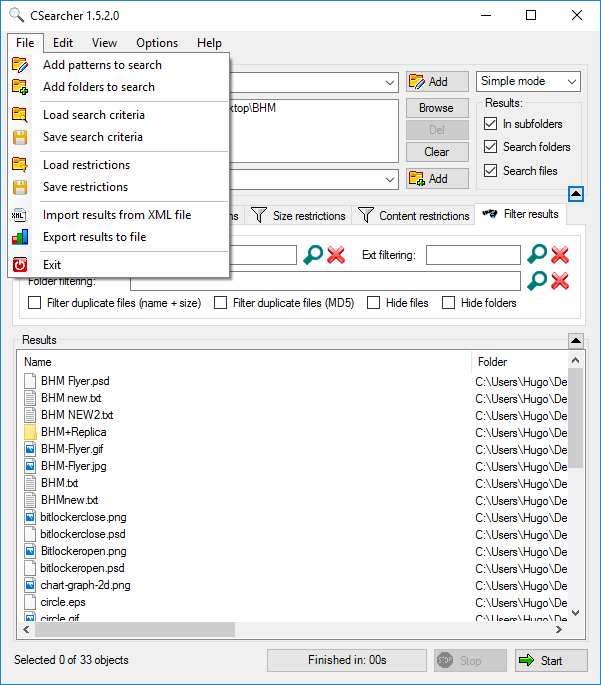Click the Add folders to search icon

point(20,86)
